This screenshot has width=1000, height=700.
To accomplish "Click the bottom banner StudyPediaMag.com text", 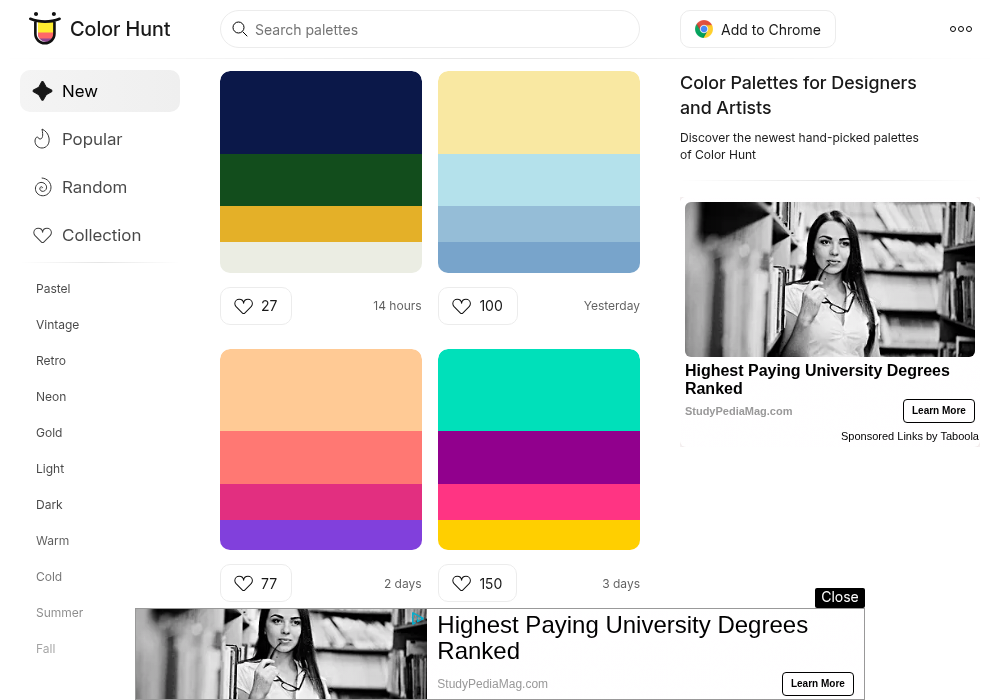I will (492, 684).
